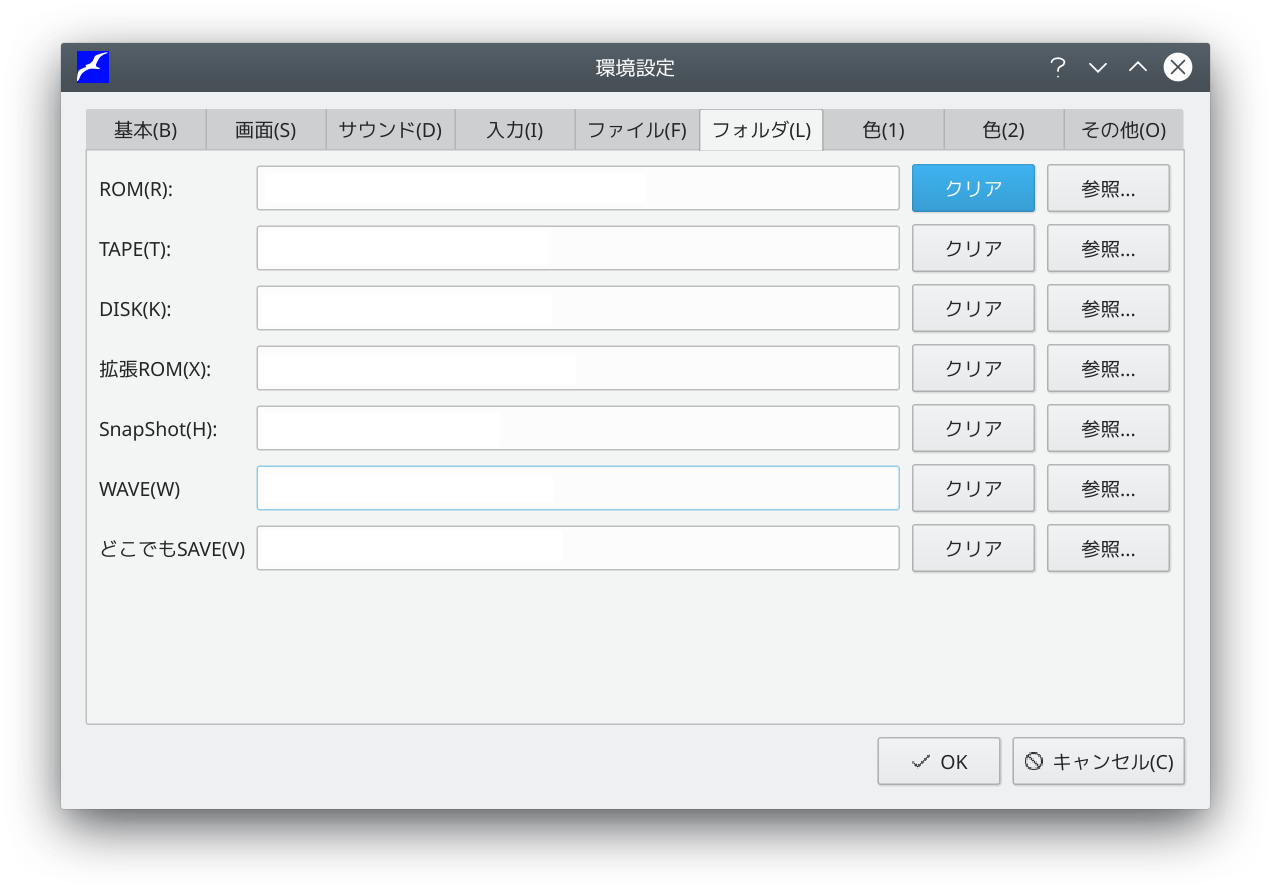Viewport: 1271px width, 888px height.
Task: Browse for the TAPE(T) folder
Action: (1108, 248)
